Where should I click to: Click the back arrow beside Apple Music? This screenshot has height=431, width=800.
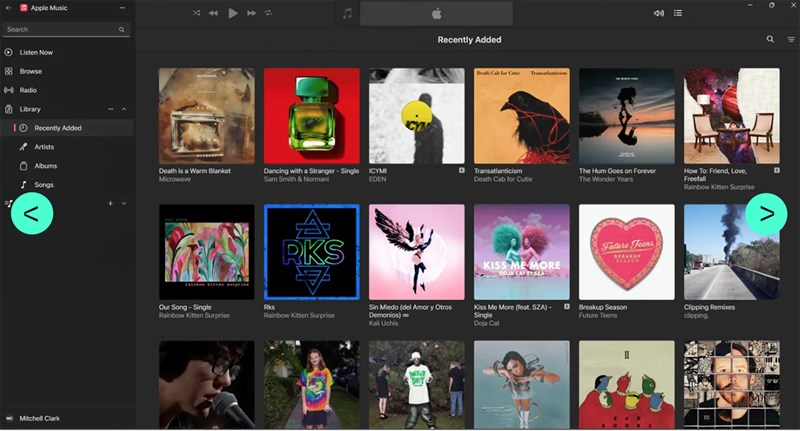point(8,8)
